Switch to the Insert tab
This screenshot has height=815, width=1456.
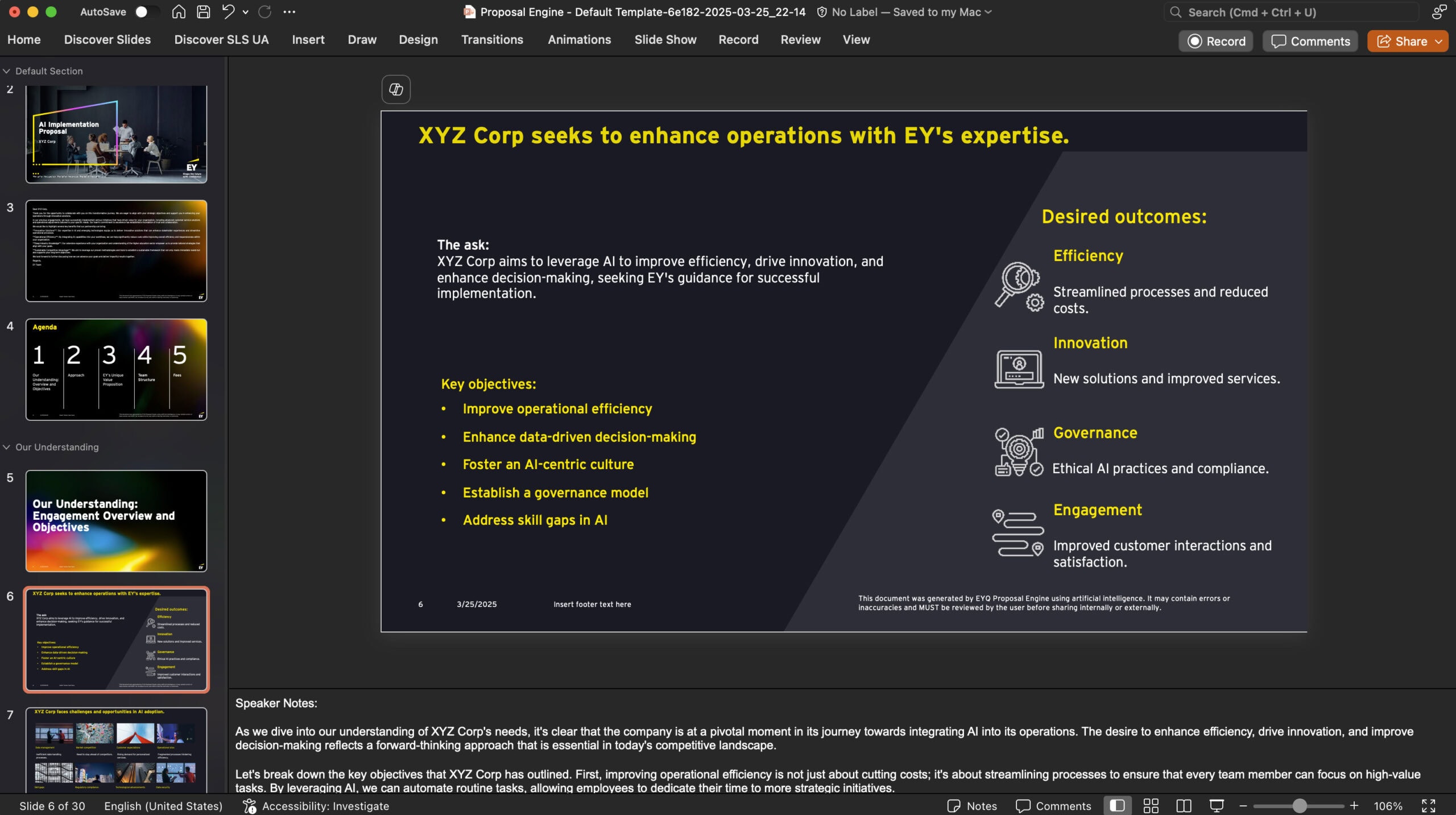tap(308, 40)
